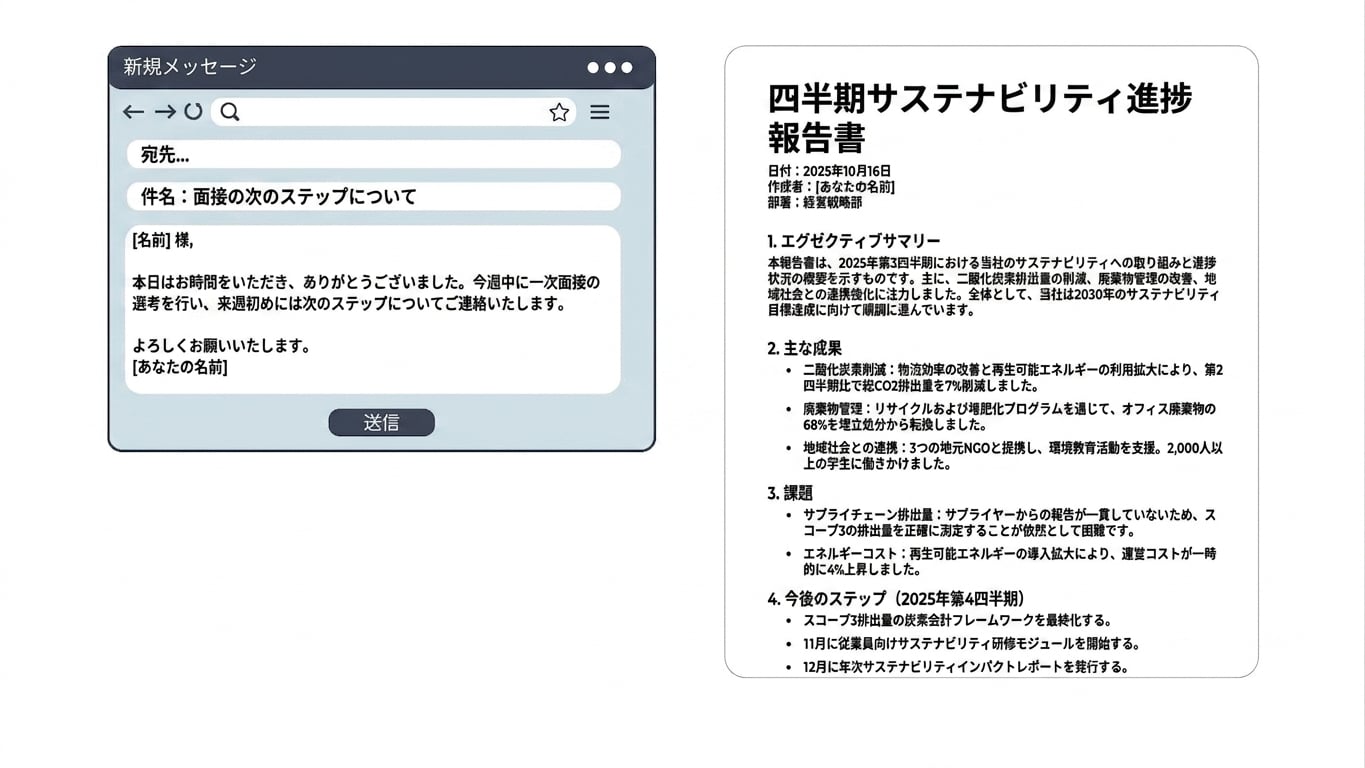Image resolution: width=1365 pixels, height=768 pixels.
Task: Click the heading 3. 課題
Action: (x=790, y=493)
